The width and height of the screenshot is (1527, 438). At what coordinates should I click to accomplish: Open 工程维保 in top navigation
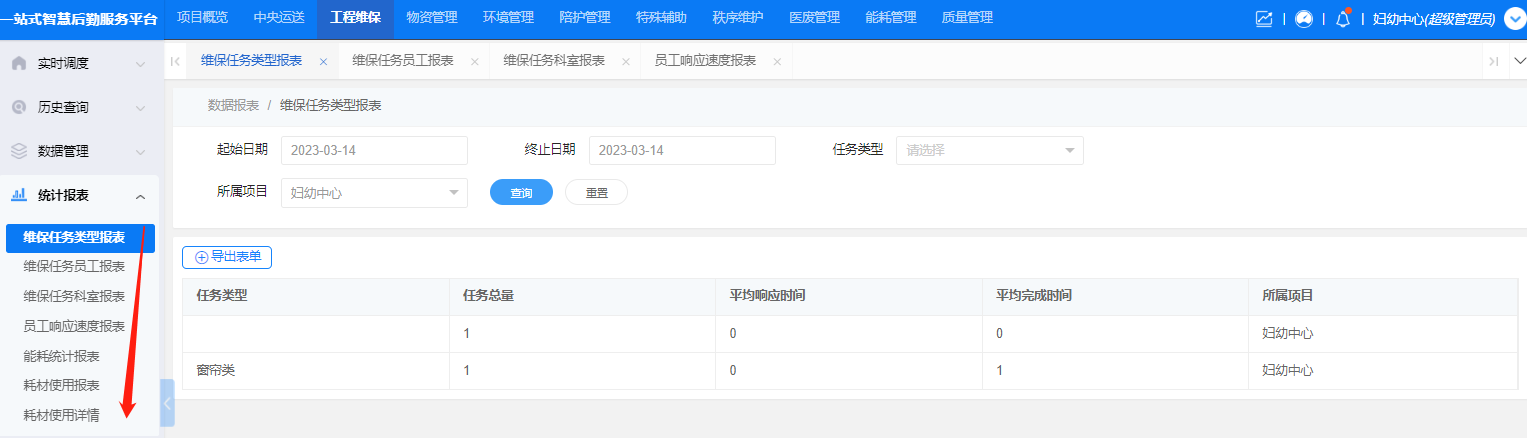point(355,18)
